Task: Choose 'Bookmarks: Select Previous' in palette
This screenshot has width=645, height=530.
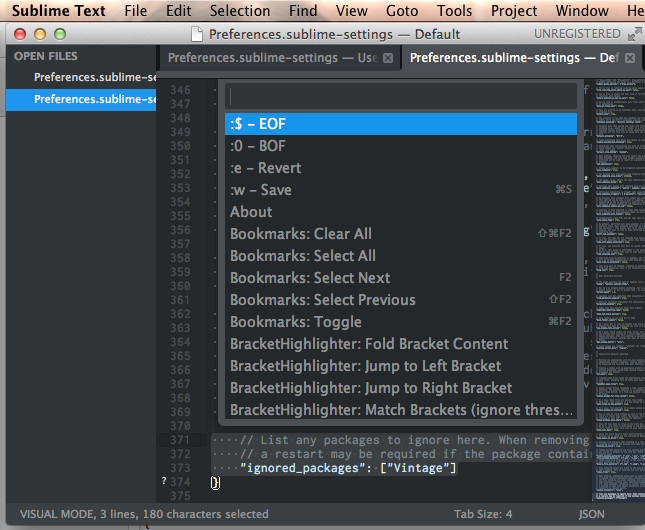Action: click(401, 300)
